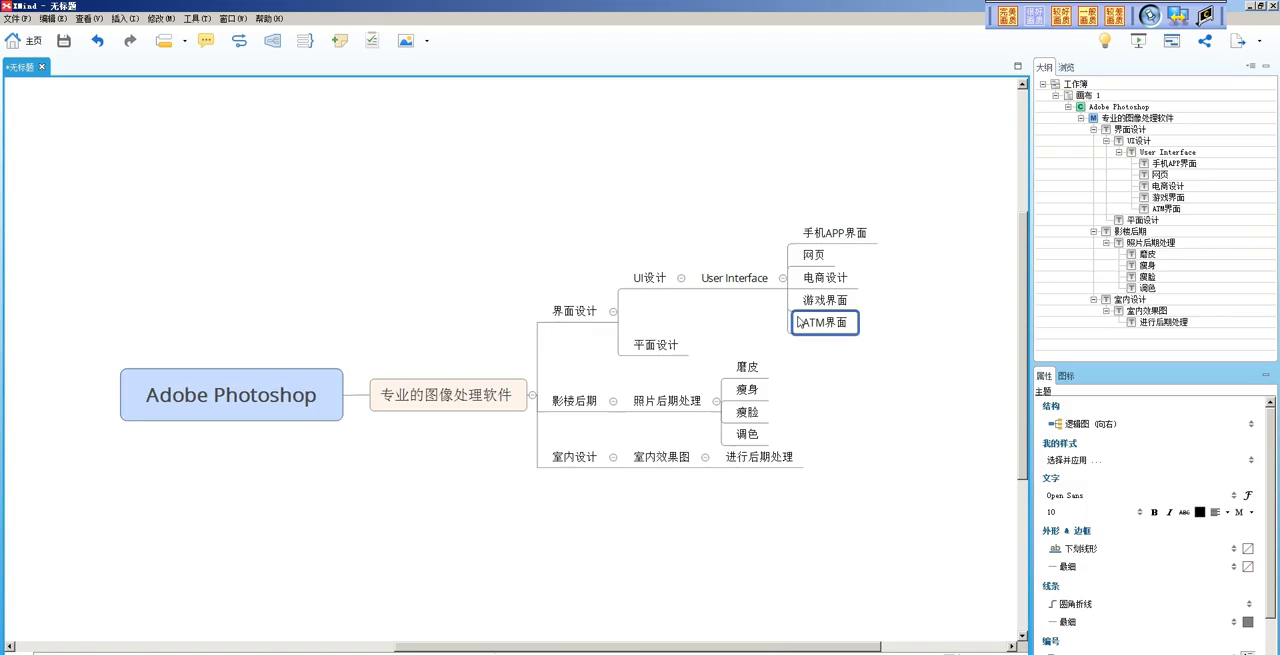The image size is (1280, 655).
Task: Select the Adobe Photoshop central topic
Action: (x=231, y=395)
